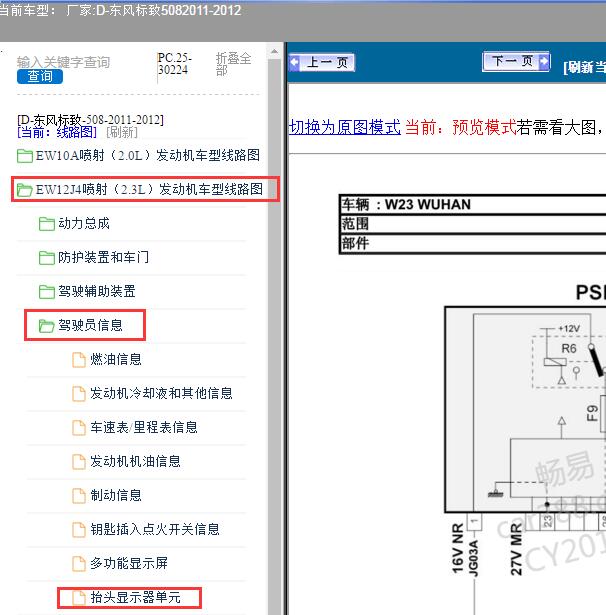606x615 pixels.
Task: Click [当前：线路图] label
Action: point(57,132)
